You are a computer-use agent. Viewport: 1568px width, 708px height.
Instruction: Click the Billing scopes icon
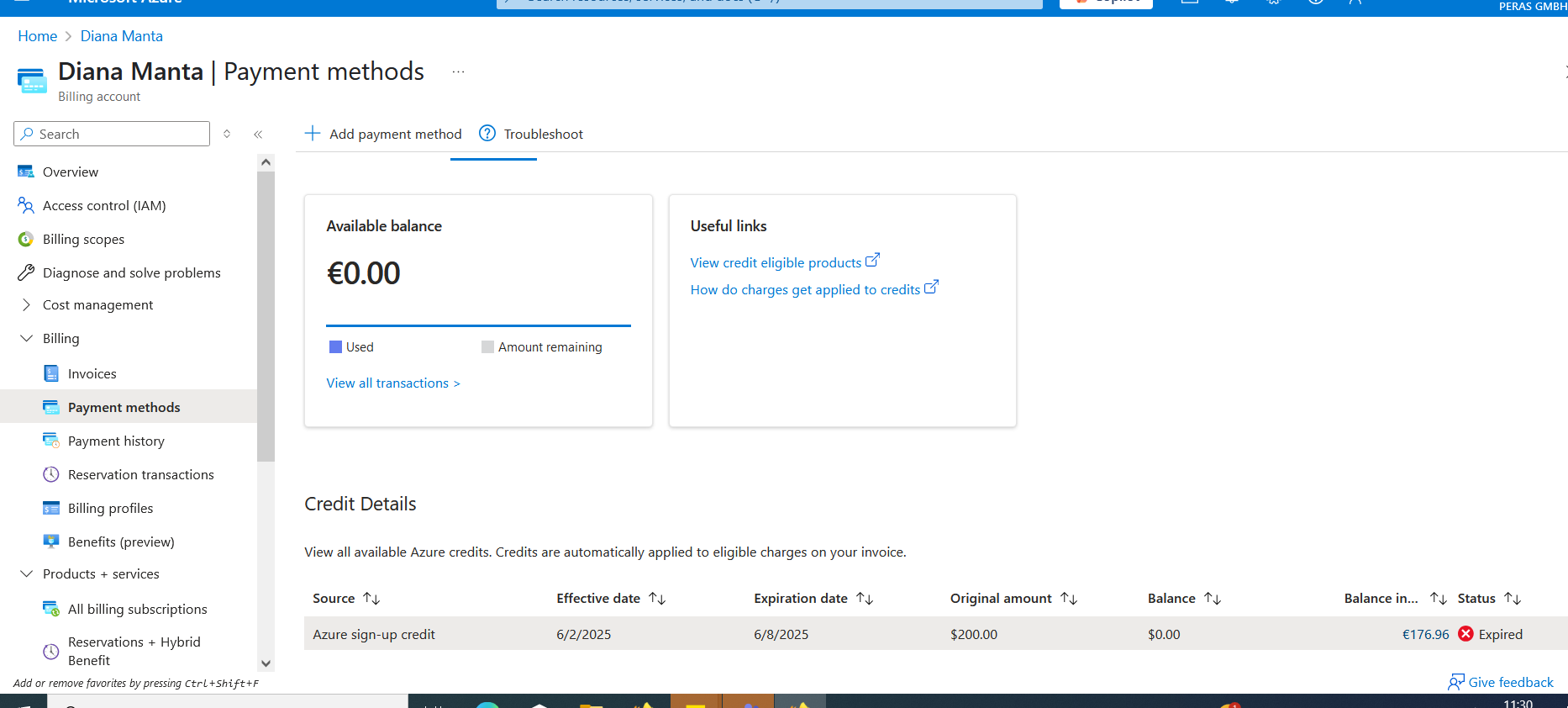pyautogui.click(x=26, y=239)
